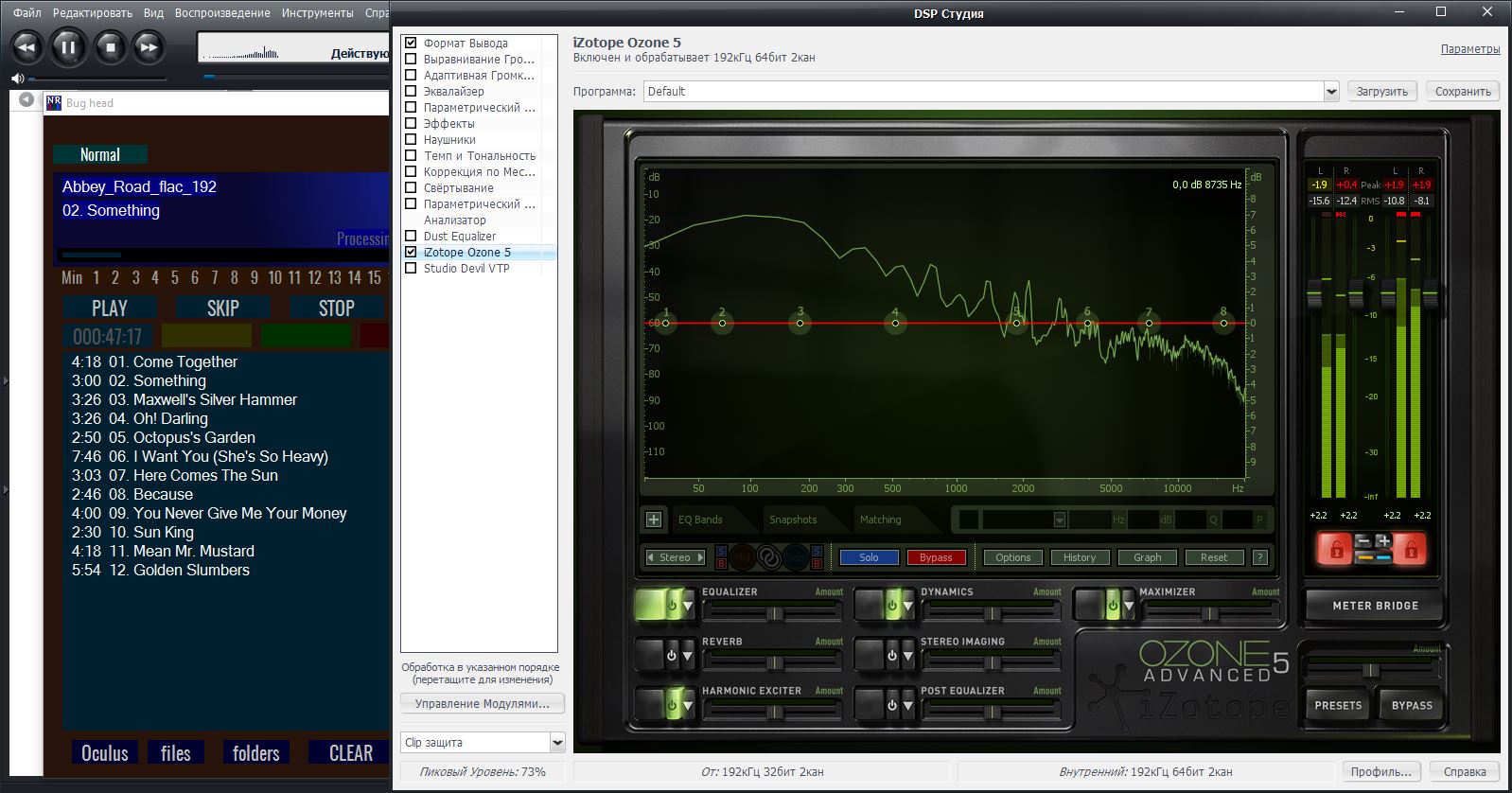Screen dimensions: 1512x793
Task: Uncheck the iZotope Ozone 5 checkbox
Action: tap(411, 252)
